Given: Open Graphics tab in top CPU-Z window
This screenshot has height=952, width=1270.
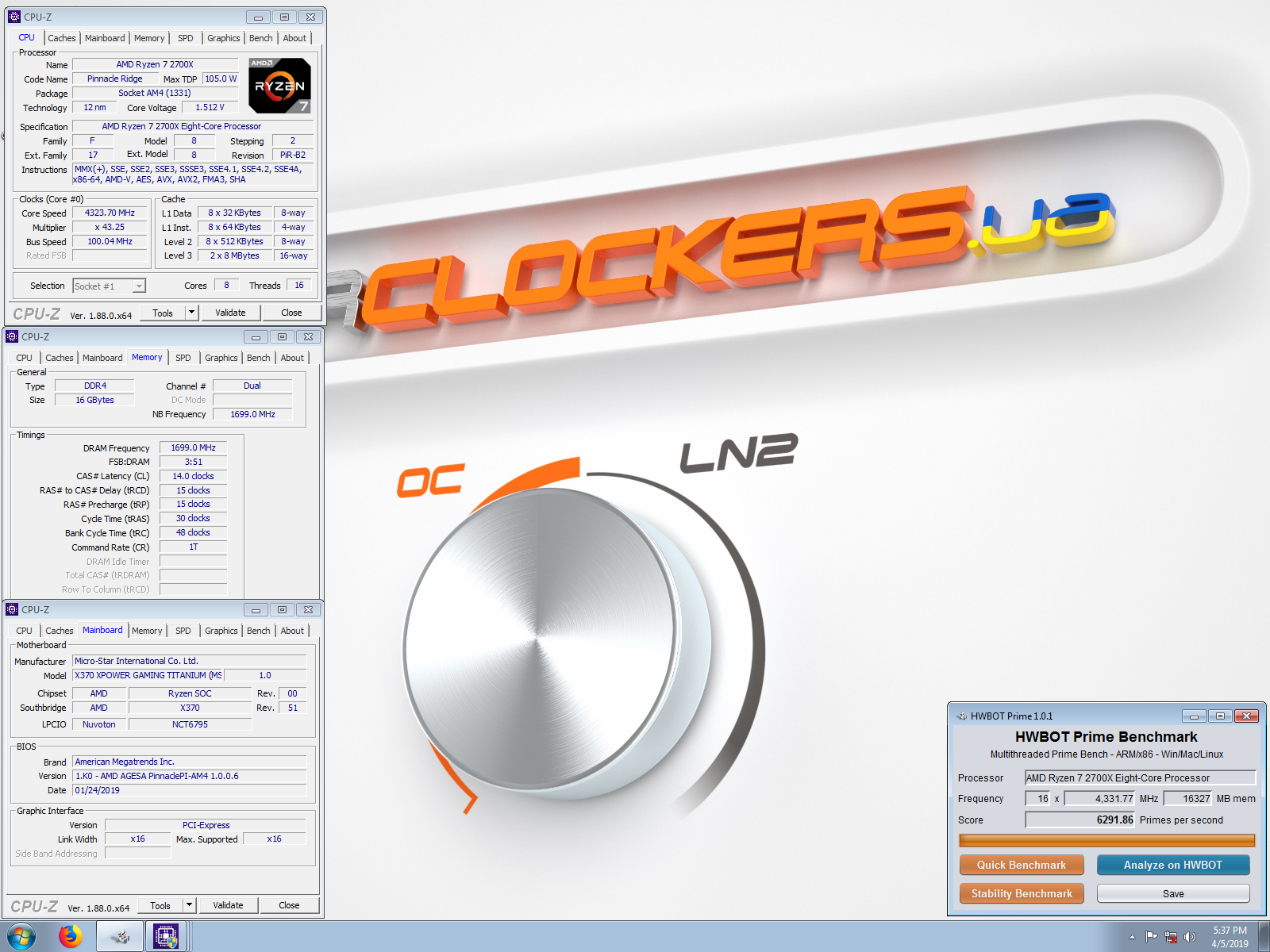Looking at the screenshot, I should pyautogui.click(x=224, y=38).
